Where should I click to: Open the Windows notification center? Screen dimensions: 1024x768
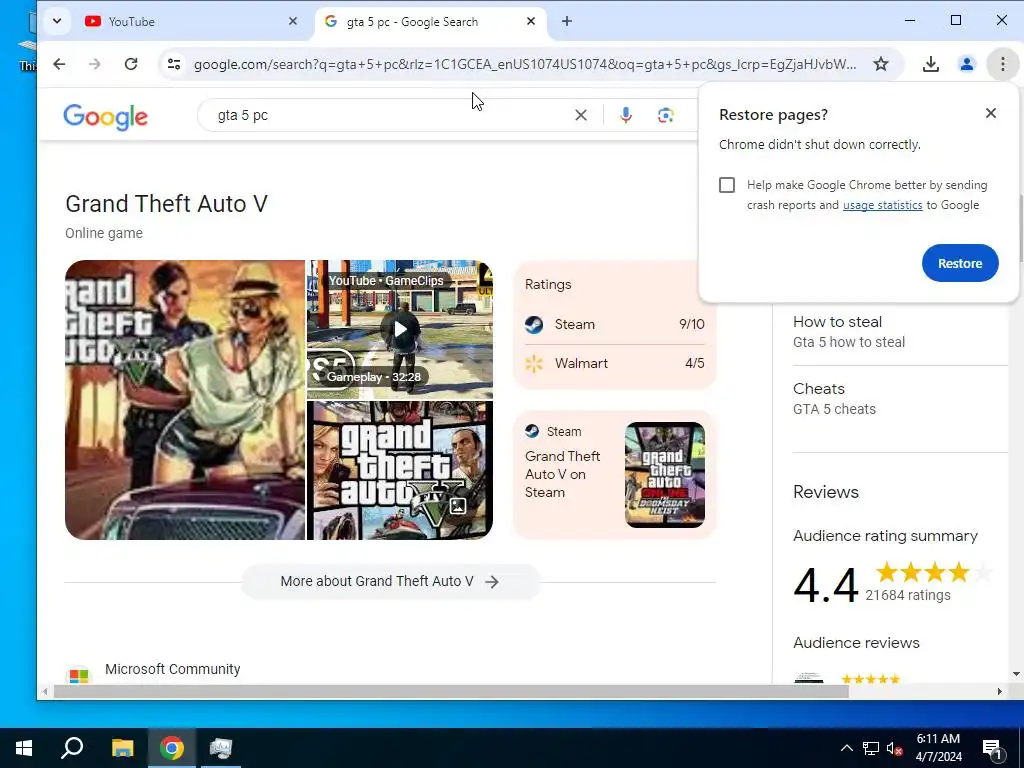point(992,748)
